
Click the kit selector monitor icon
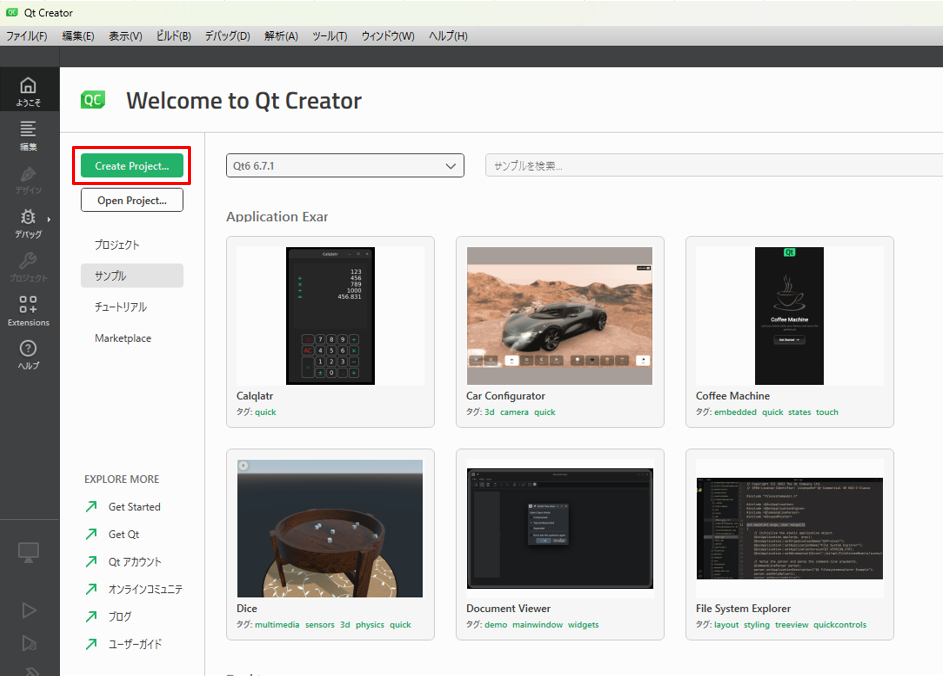(29, 552)
